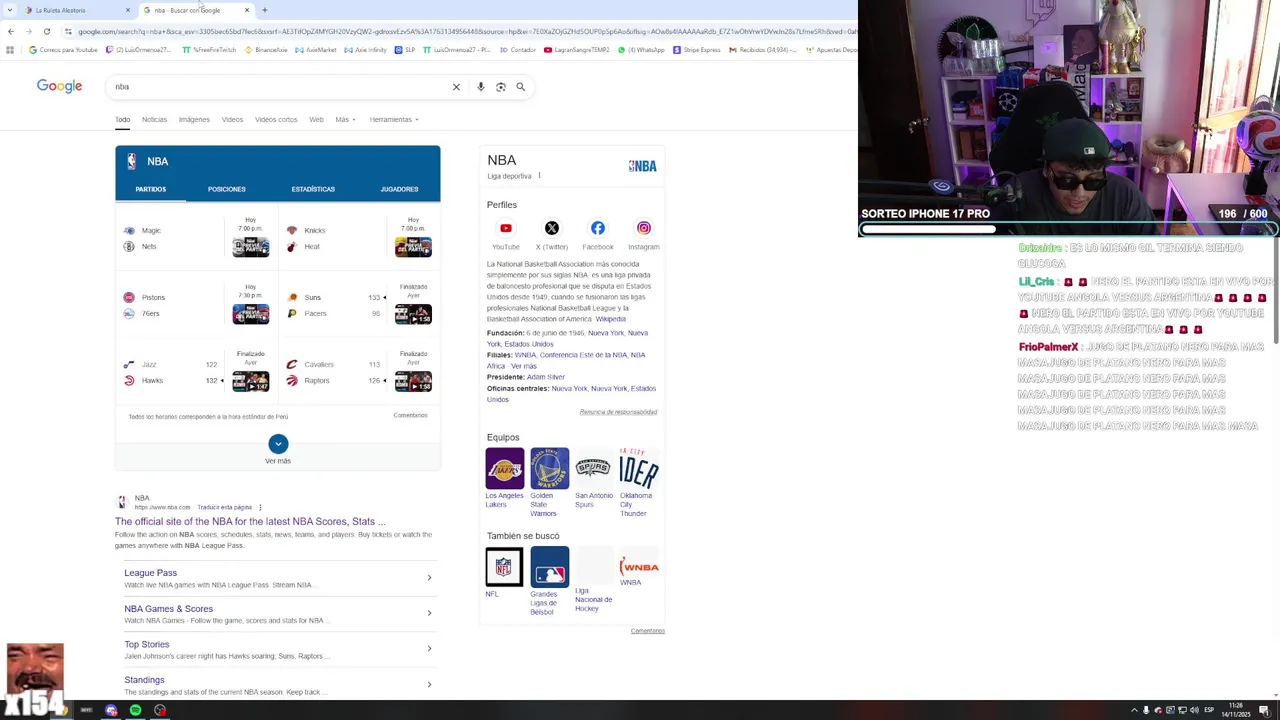Click the Pistons vs 76ers game card
The width and height of the screenshot is (1280, 720).
196,305
